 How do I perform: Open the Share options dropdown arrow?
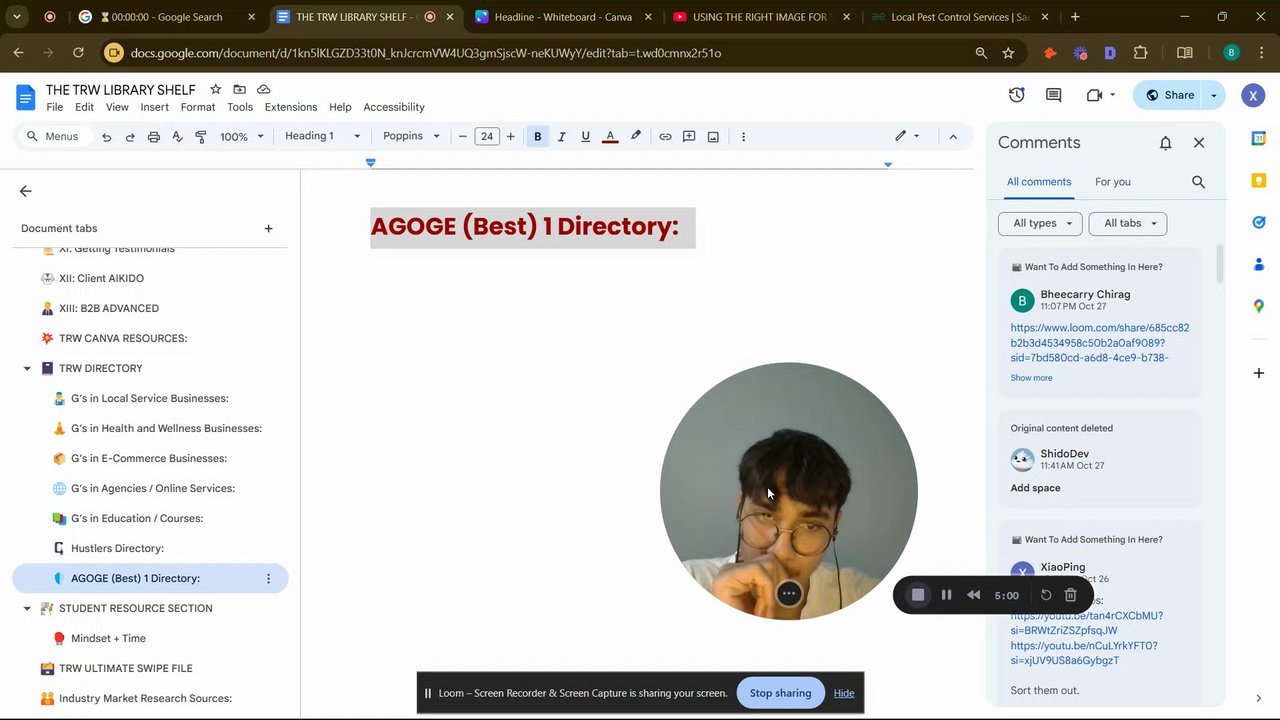click(x=1214, y=95)
